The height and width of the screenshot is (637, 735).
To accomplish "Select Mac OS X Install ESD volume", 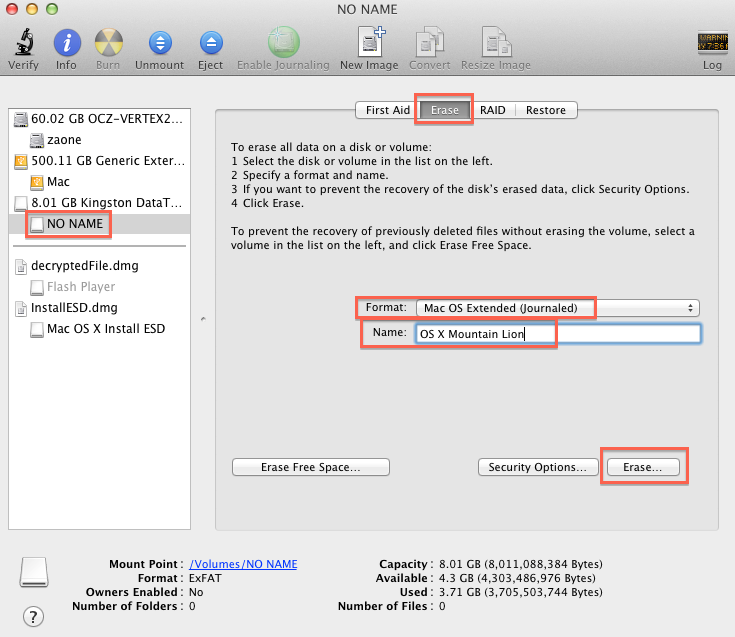I will (99, 329).
